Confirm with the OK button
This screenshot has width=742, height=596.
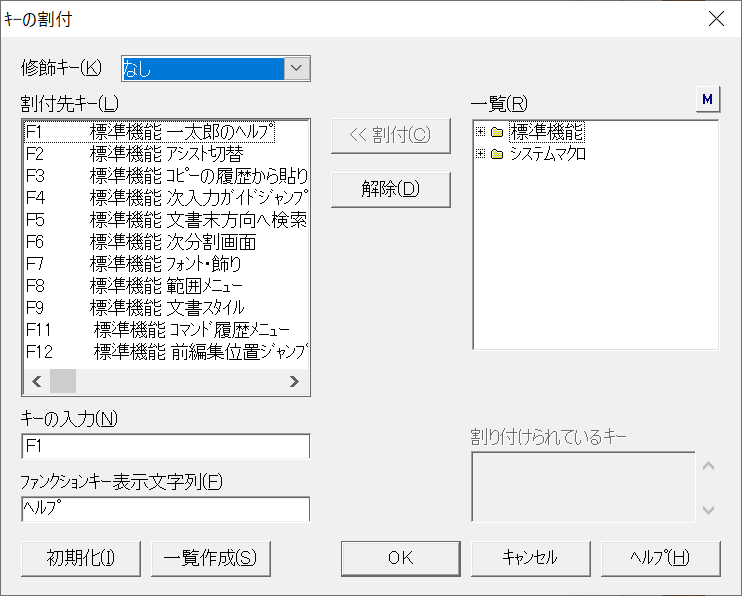pos(401,558)
